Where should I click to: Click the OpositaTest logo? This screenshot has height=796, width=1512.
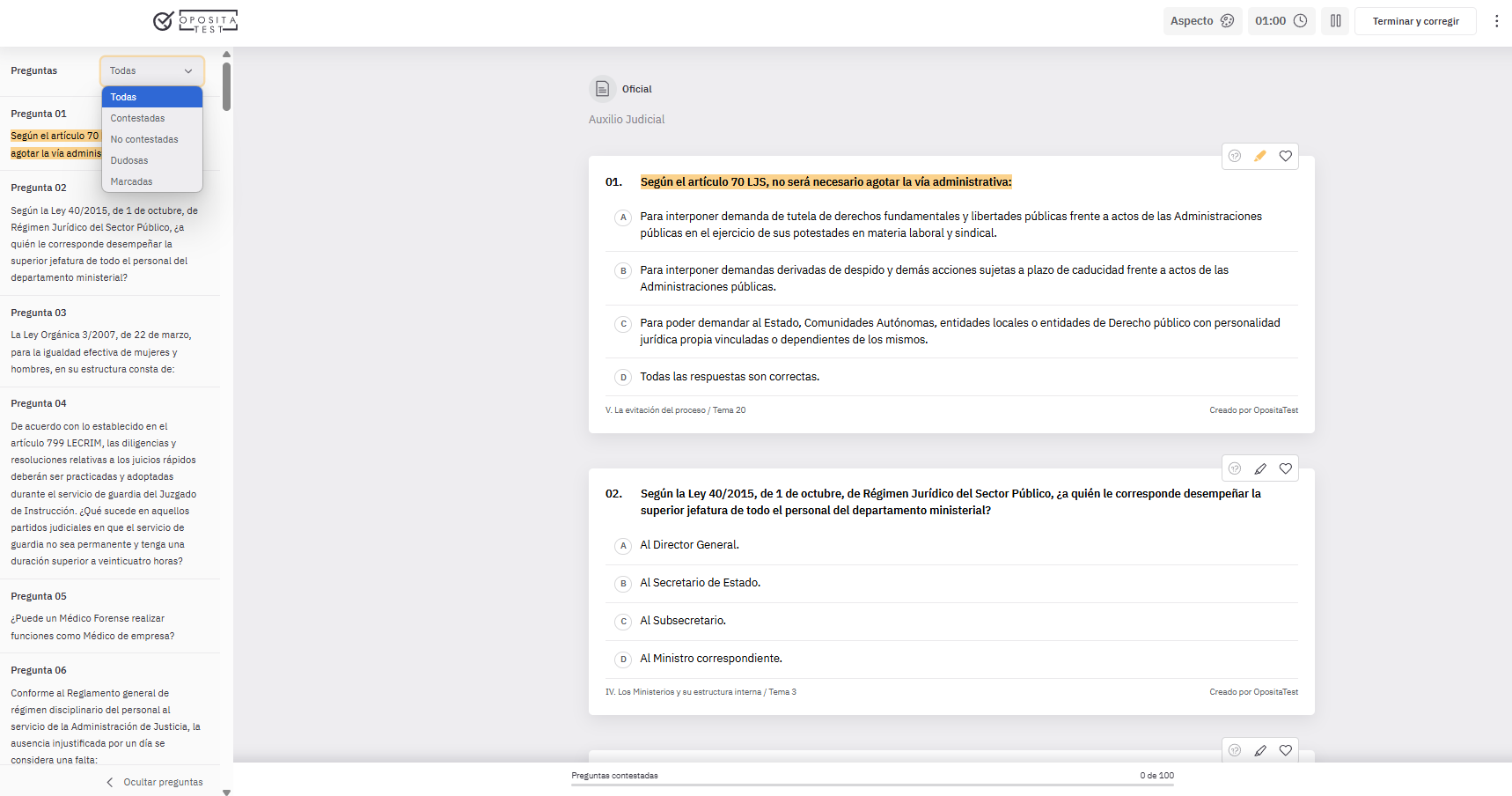pos(195,21)
